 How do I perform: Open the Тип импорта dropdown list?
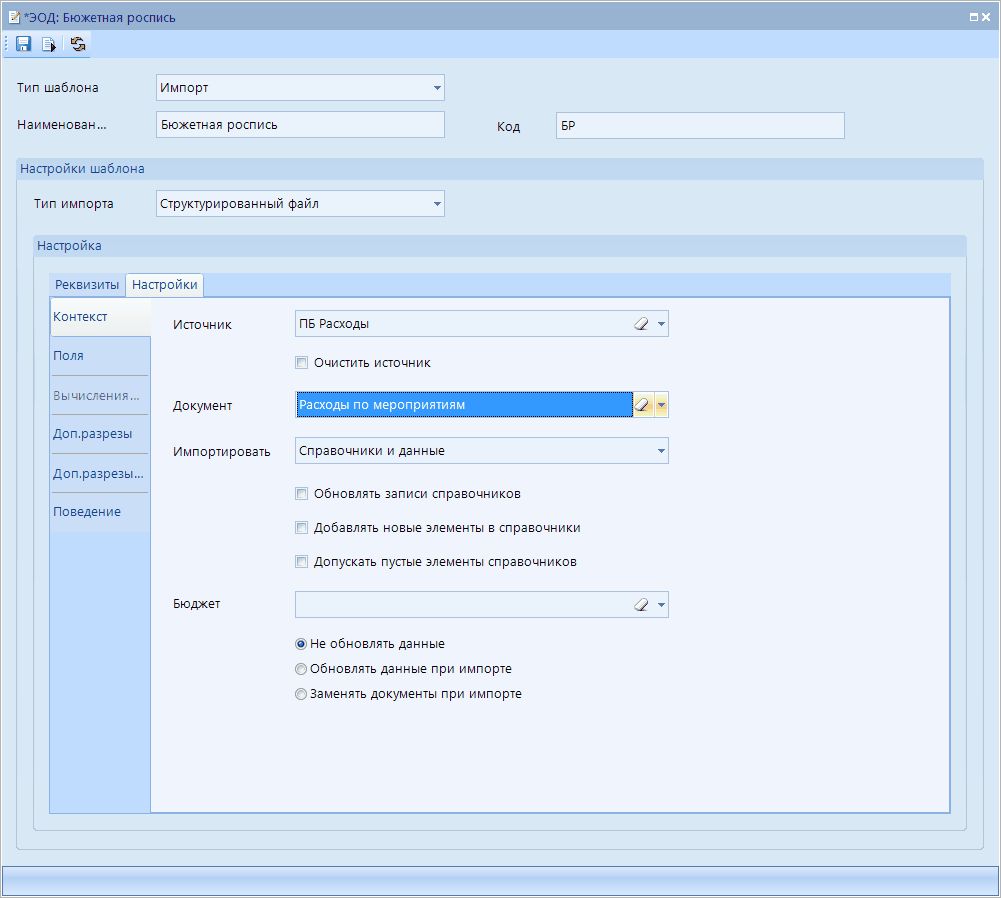click(437, 204)
